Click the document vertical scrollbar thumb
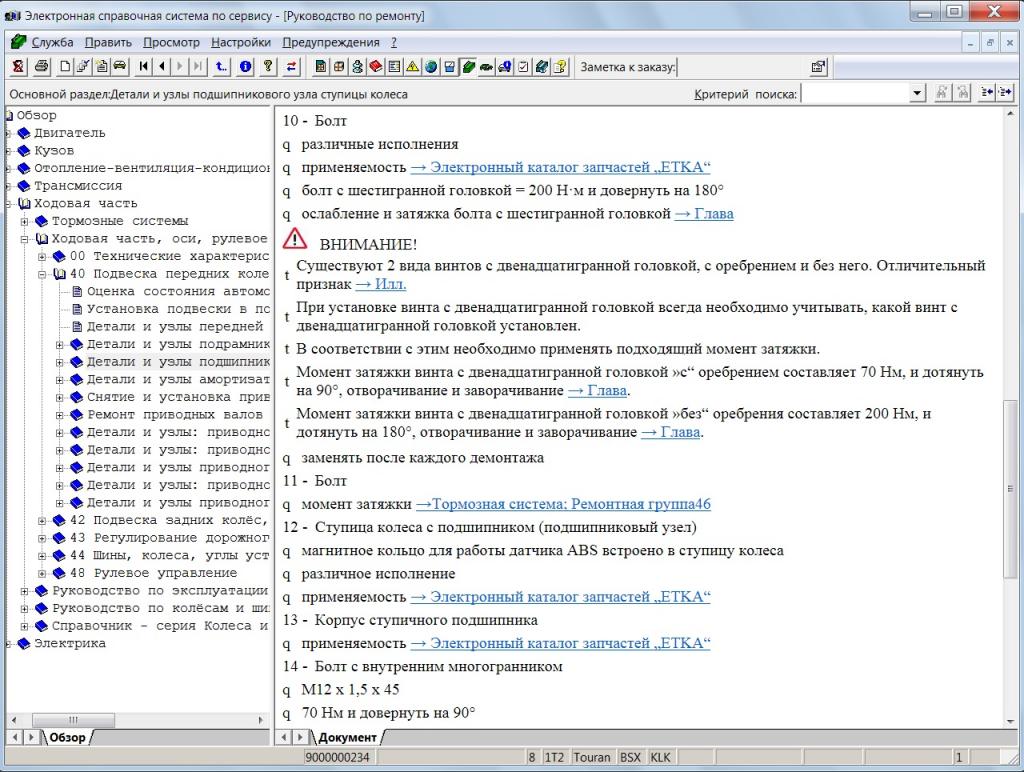 click(1010, 489)
